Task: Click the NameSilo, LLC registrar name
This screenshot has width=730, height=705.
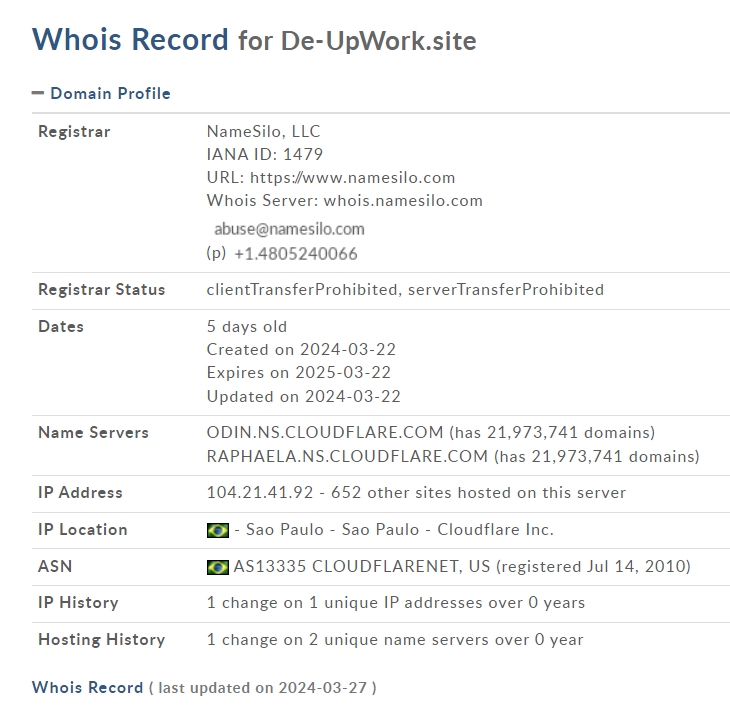Action: [264, 131]
